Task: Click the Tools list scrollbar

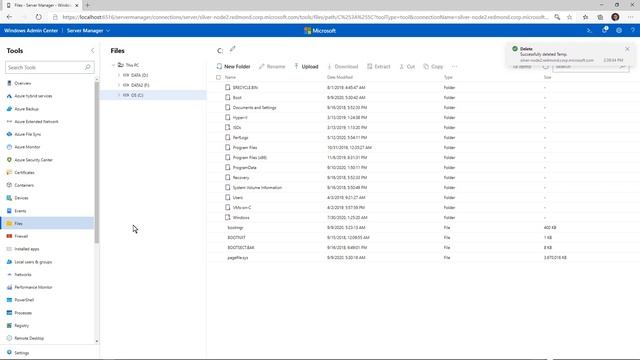Action: [x=97, y=162]
